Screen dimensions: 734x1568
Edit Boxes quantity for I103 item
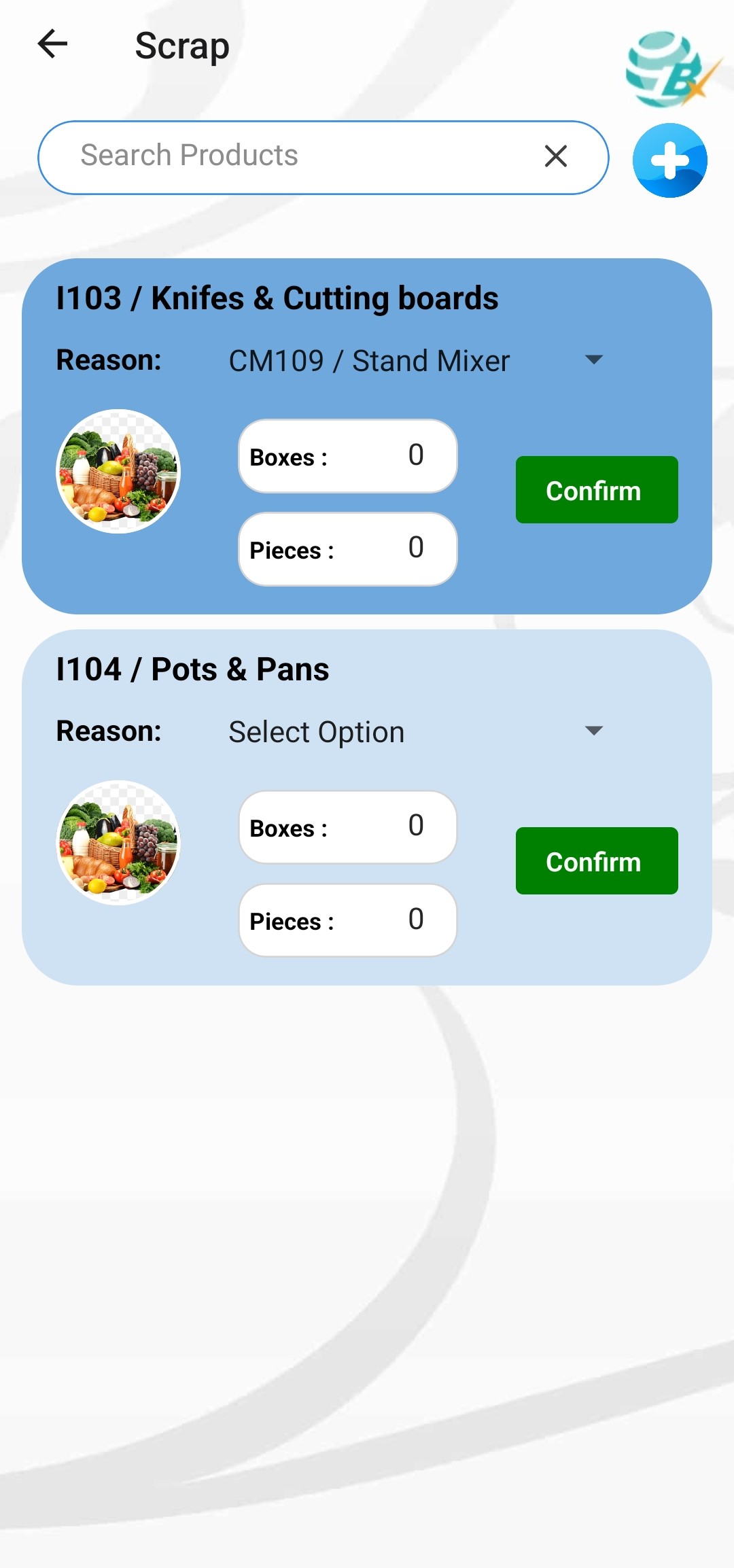[x=348, y=456]
